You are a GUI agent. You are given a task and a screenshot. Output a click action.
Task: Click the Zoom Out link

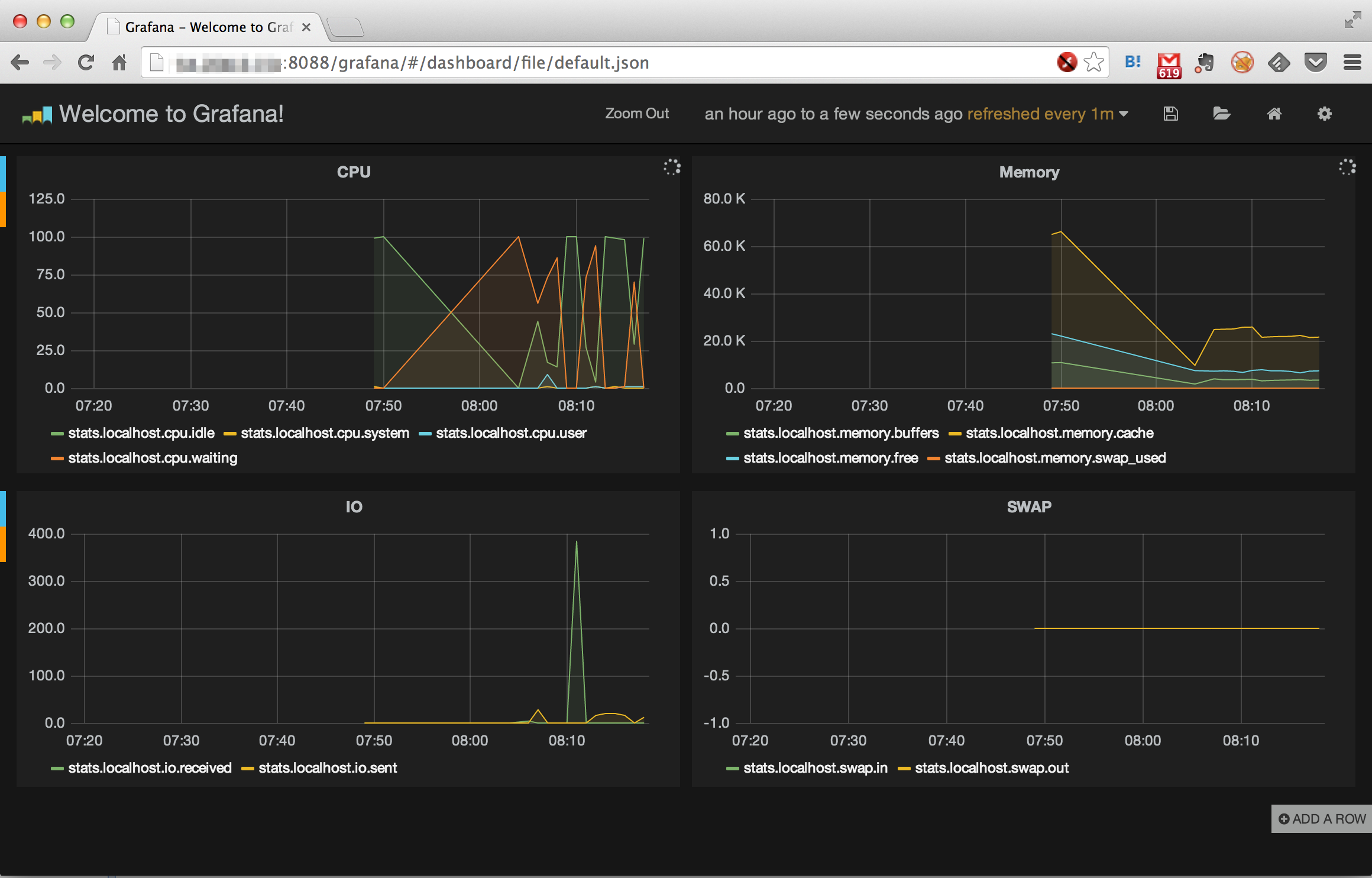[x=636, y=114]
